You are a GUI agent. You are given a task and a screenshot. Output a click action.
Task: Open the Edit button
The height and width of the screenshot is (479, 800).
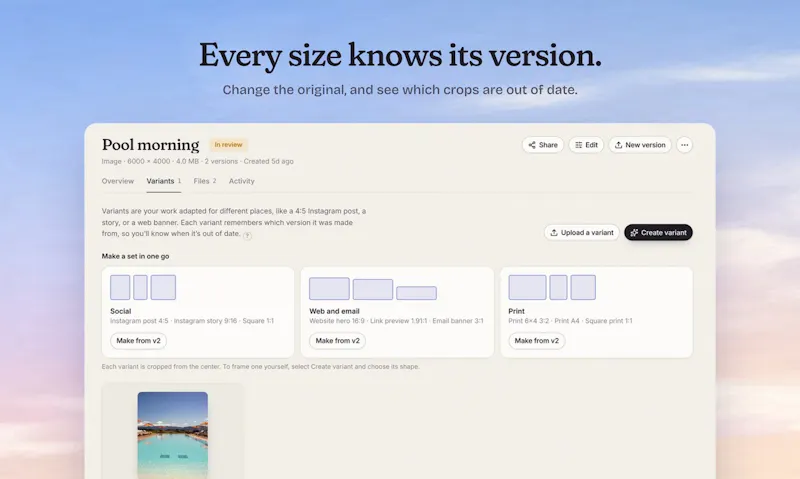[x=586, y=145]
